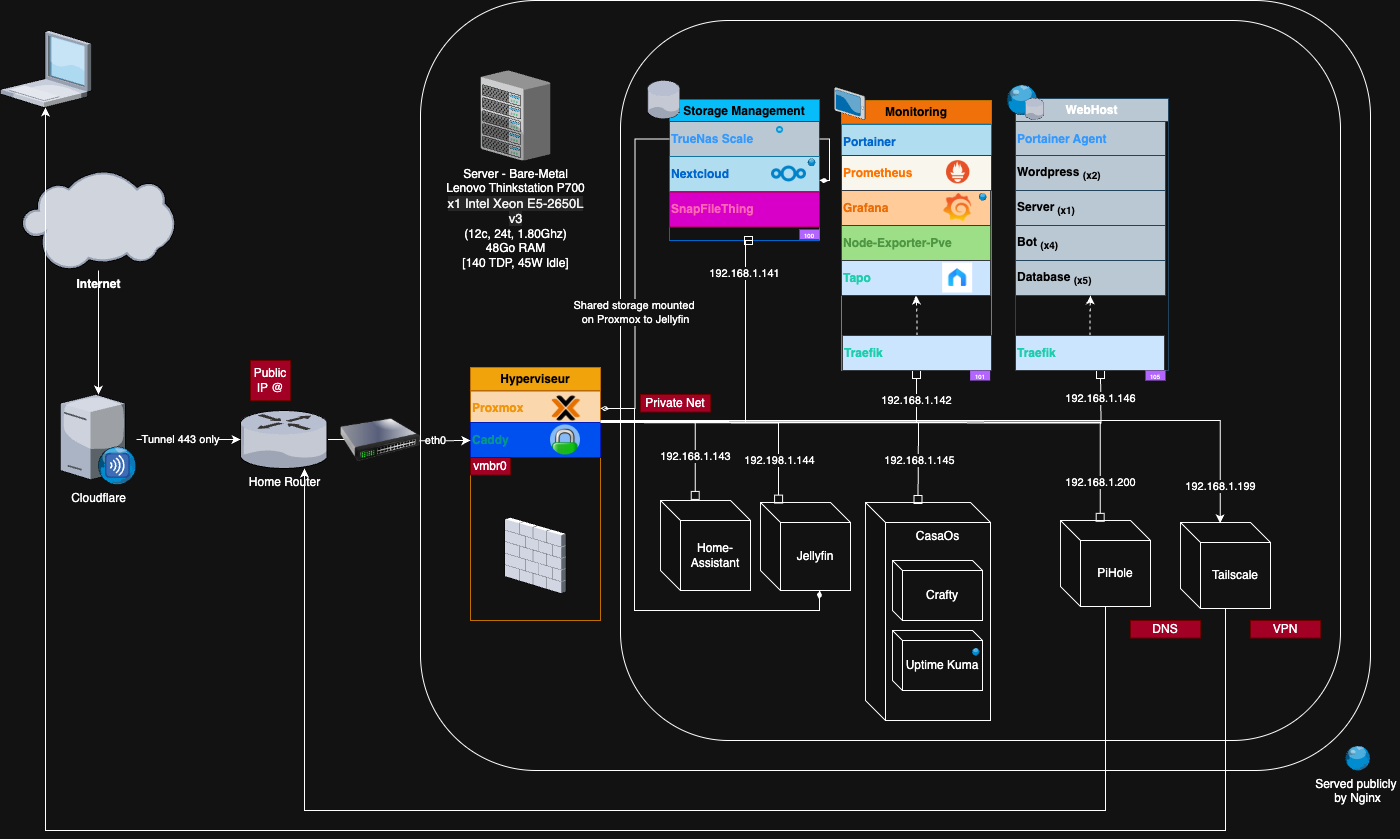Select the brick firewall icon
Viewport: 1400px width, 839px height.
pyautogui.click(x=535, y=555)
